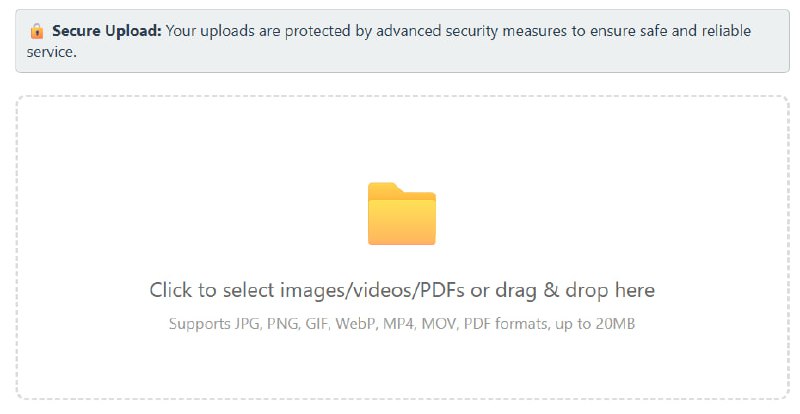Select the orange lock beside Secure Upload
Image resolution: width=800 pixels, height=414 pixels.
37,31
